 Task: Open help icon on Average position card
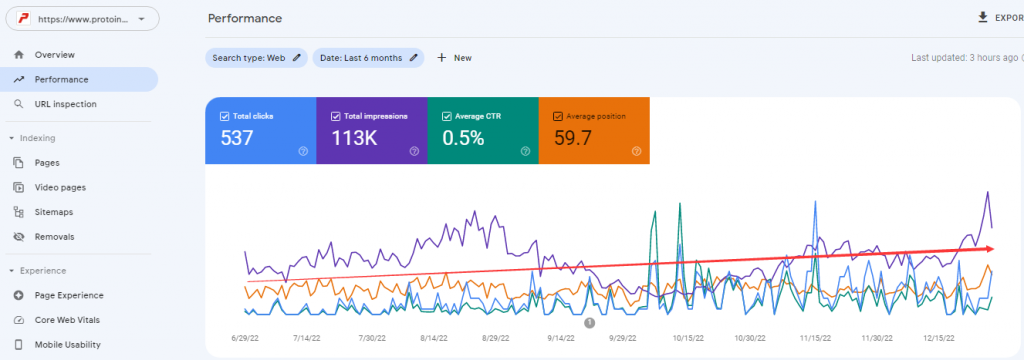pyautogui.click(x=637, y=151)
